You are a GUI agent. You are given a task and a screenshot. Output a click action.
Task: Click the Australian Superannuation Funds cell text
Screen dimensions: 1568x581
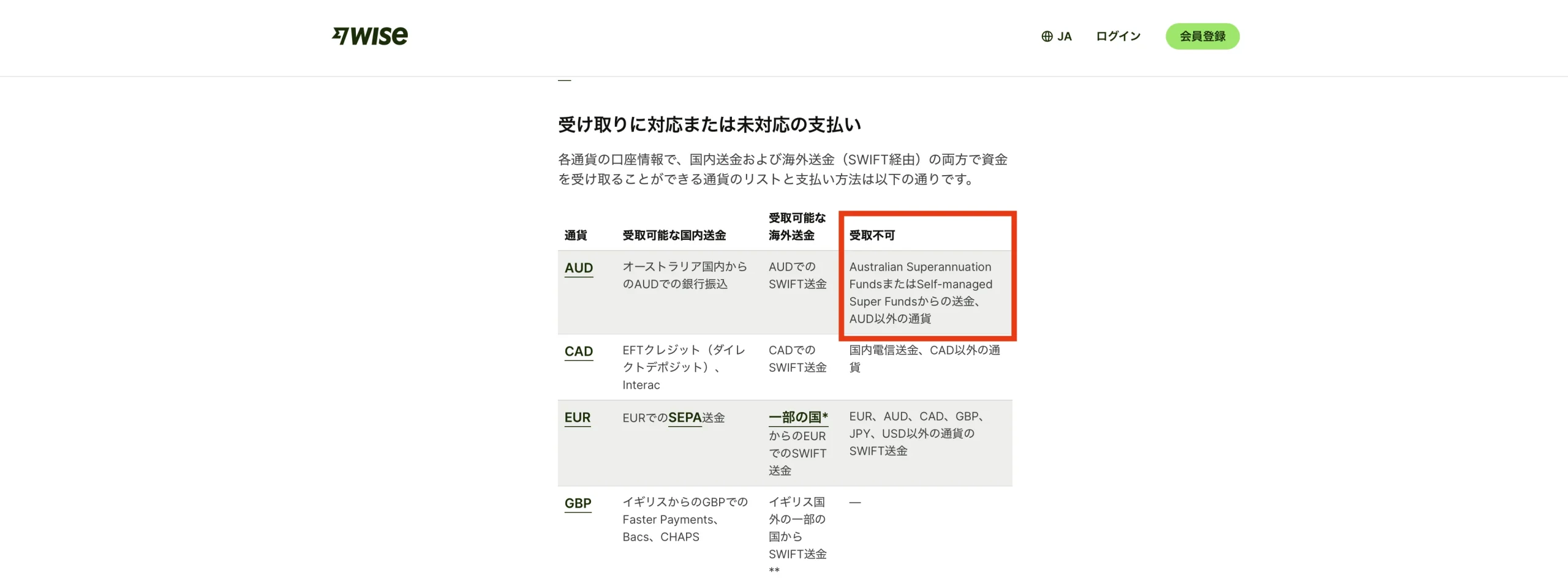tap(920, 293)
